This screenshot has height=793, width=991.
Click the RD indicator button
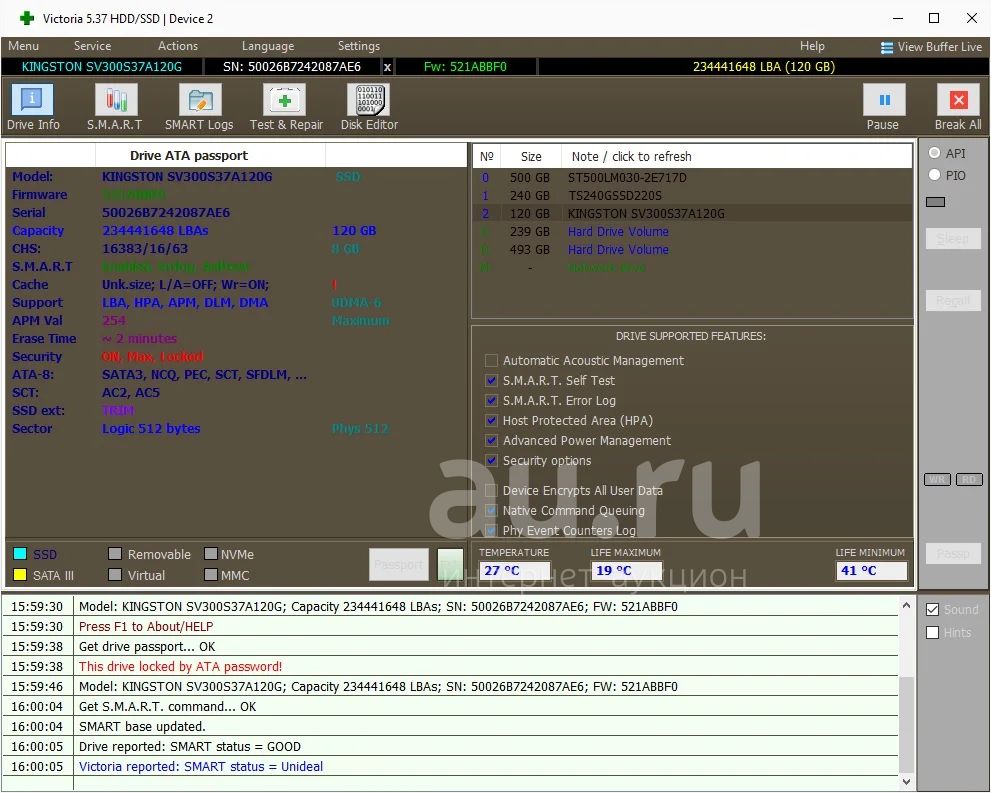970,480
